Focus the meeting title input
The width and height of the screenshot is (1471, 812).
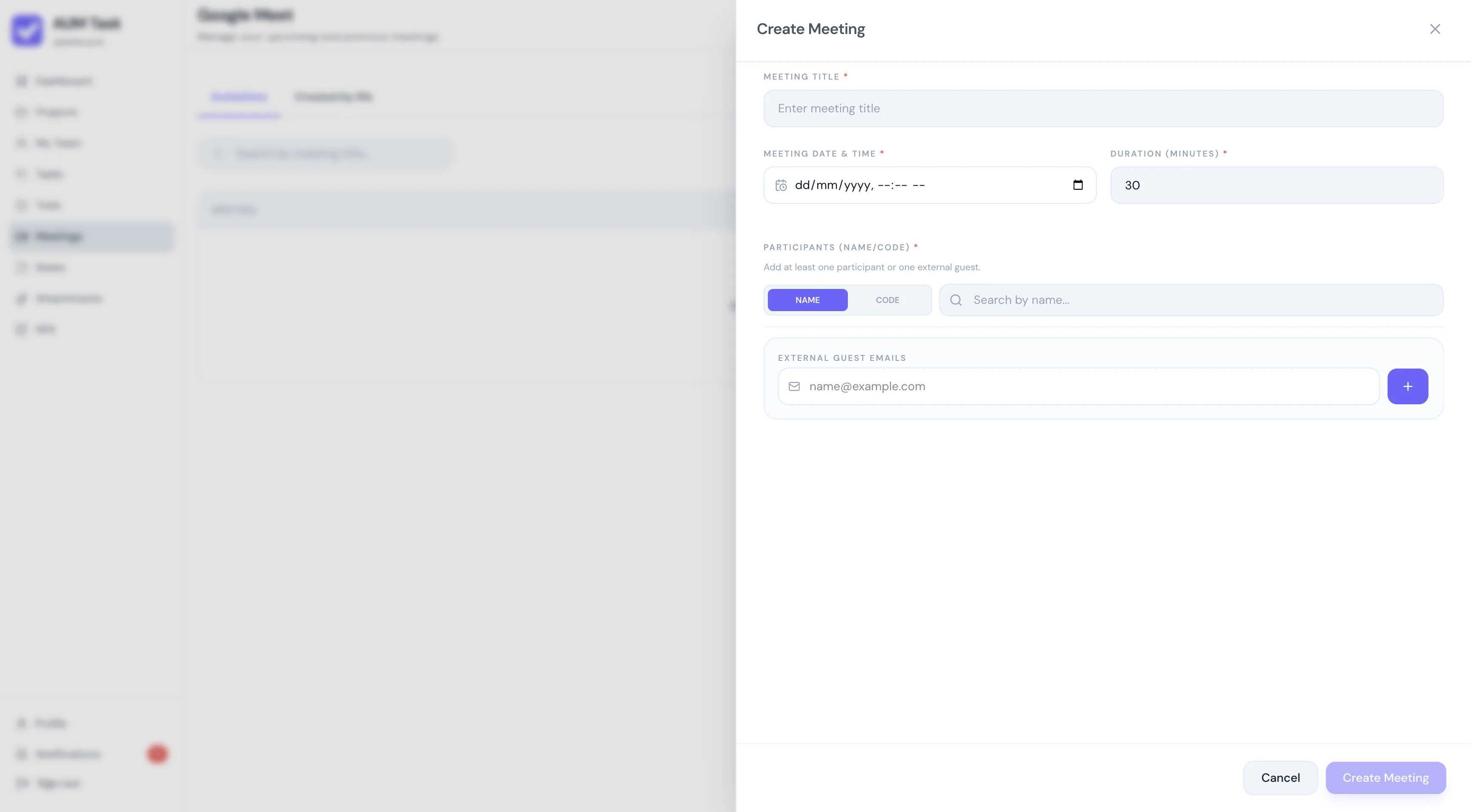click(x=1103, y=109)
